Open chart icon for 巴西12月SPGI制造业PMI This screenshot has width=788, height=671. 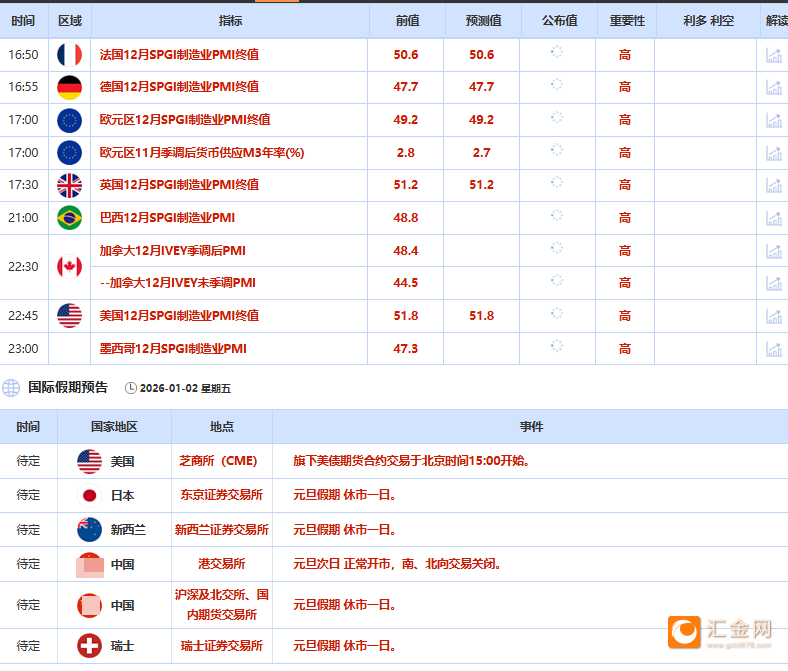point(773,218)
